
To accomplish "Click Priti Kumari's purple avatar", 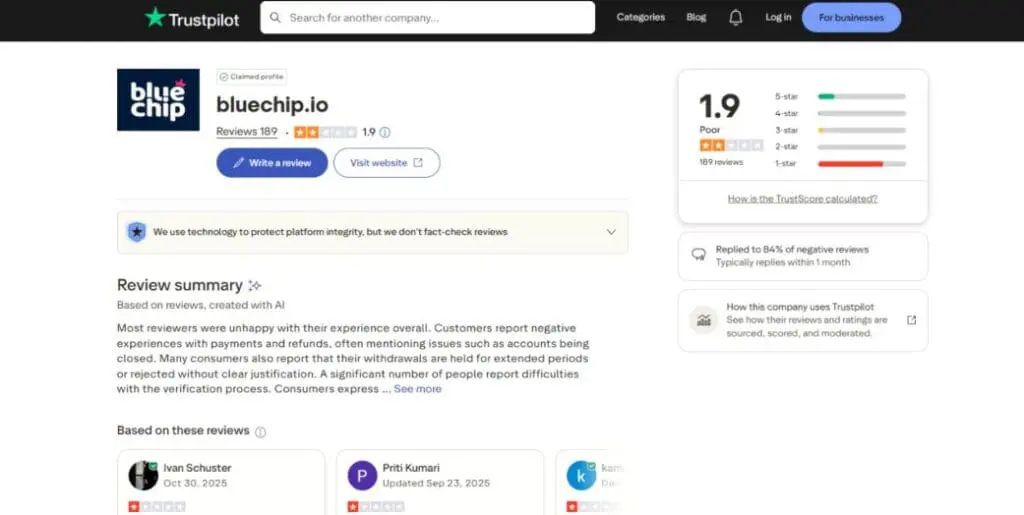I will point(362,475).
